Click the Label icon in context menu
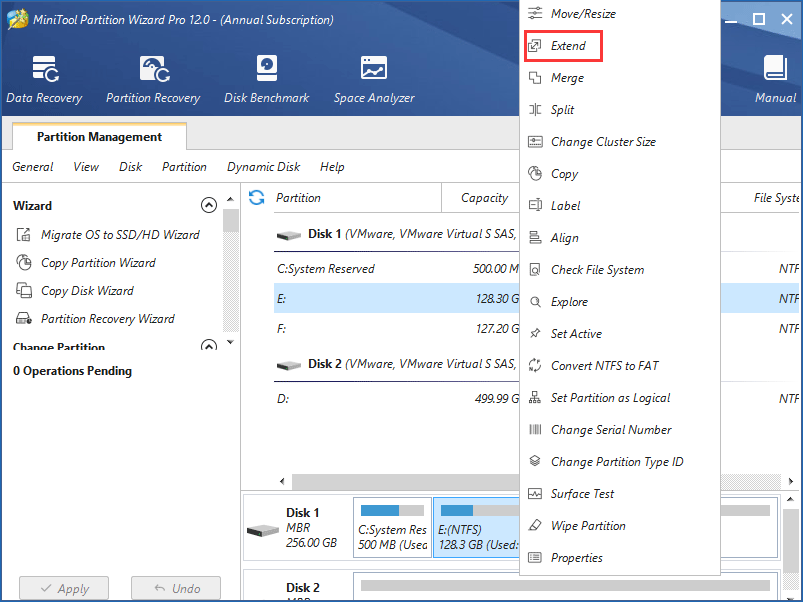Viewport: 803px width, 602px height. point(535,205)
